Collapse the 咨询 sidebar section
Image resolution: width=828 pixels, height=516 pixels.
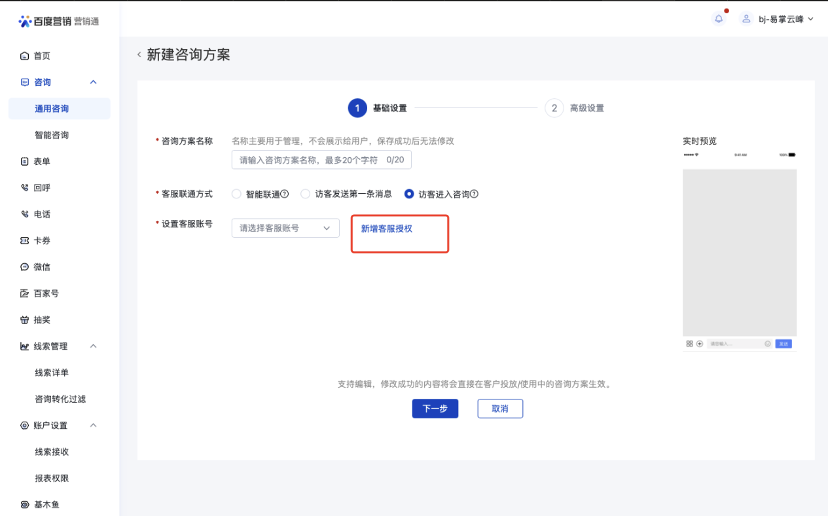tap(93, 82)
